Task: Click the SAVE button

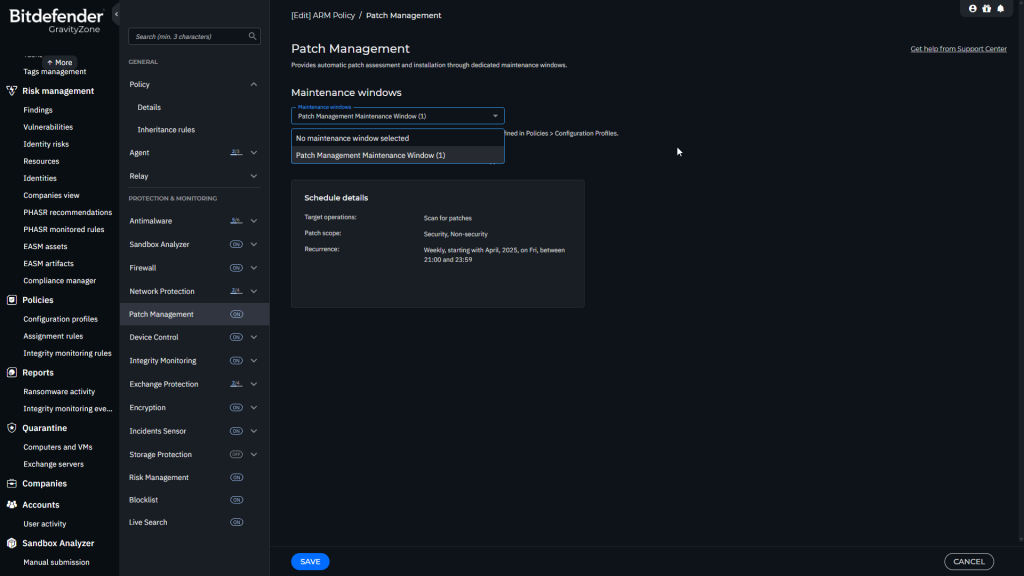Action: [310, 562]
